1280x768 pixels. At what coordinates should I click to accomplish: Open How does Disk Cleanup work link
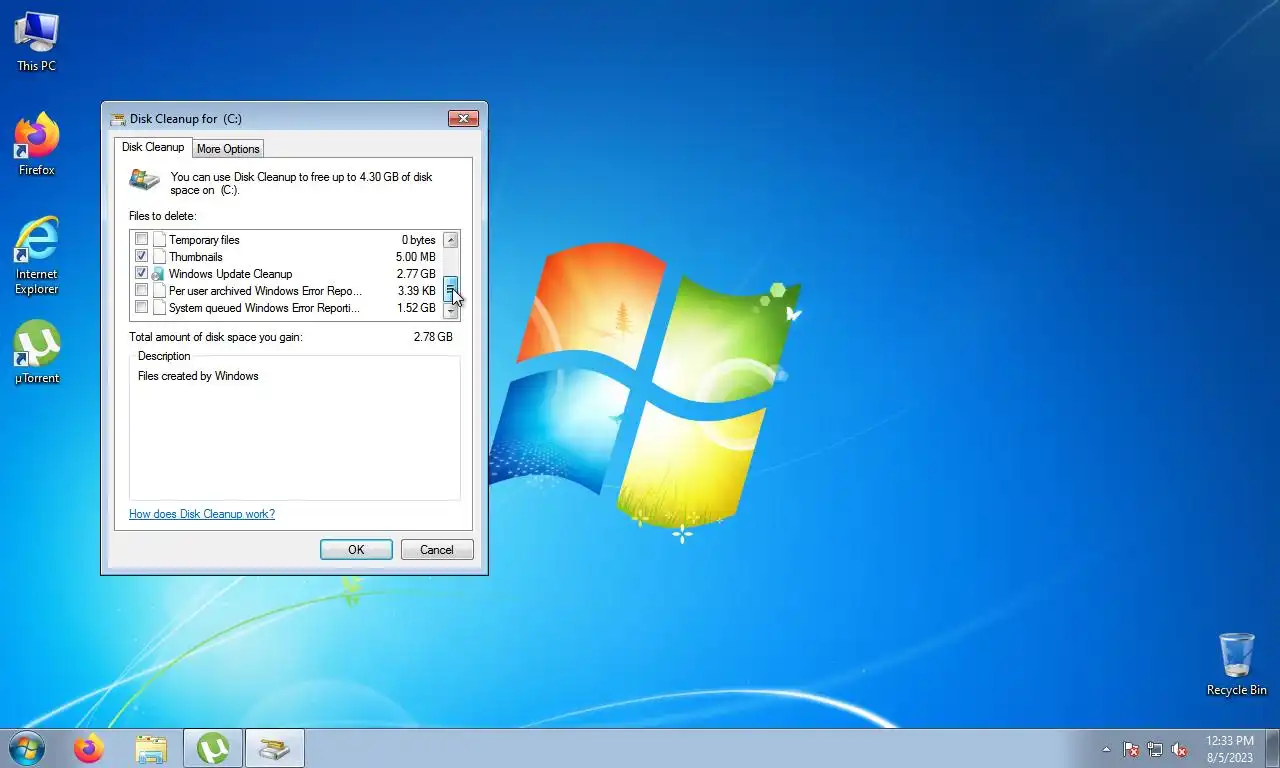(x=202, y=514)
